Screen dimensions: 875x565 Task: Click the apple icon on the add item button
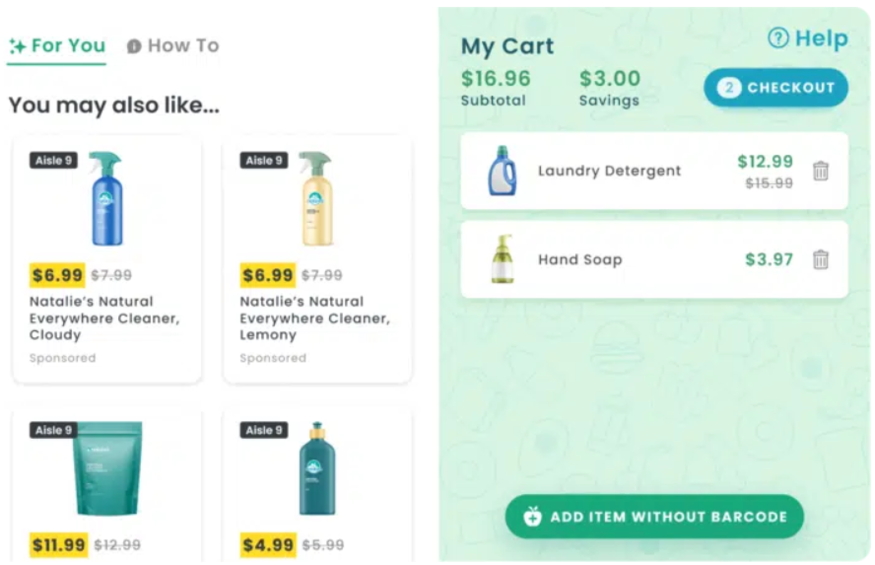click(532, 516)
